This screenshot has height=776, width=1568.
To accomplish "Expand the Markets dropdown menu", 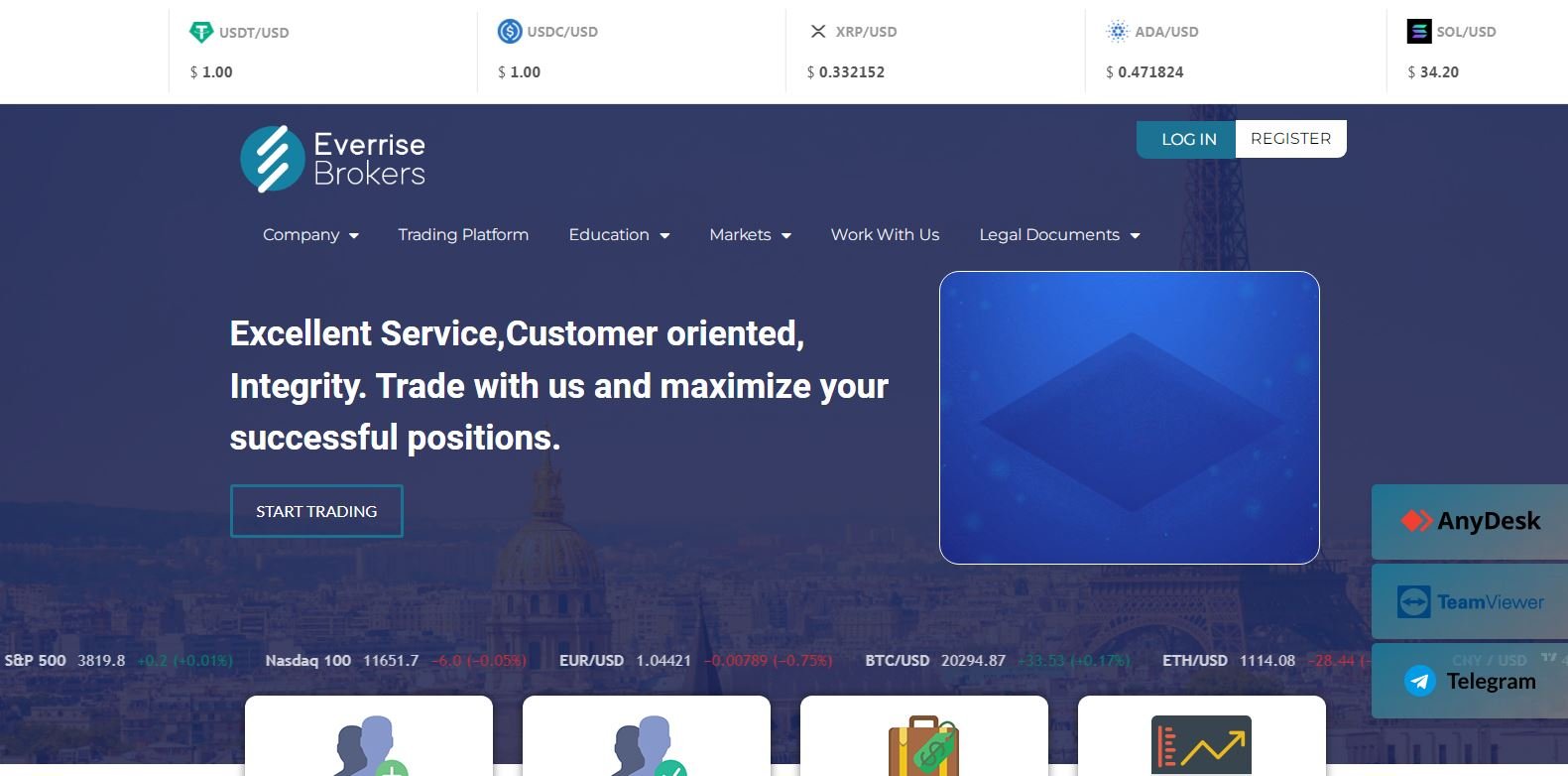I will click(750, 235).
